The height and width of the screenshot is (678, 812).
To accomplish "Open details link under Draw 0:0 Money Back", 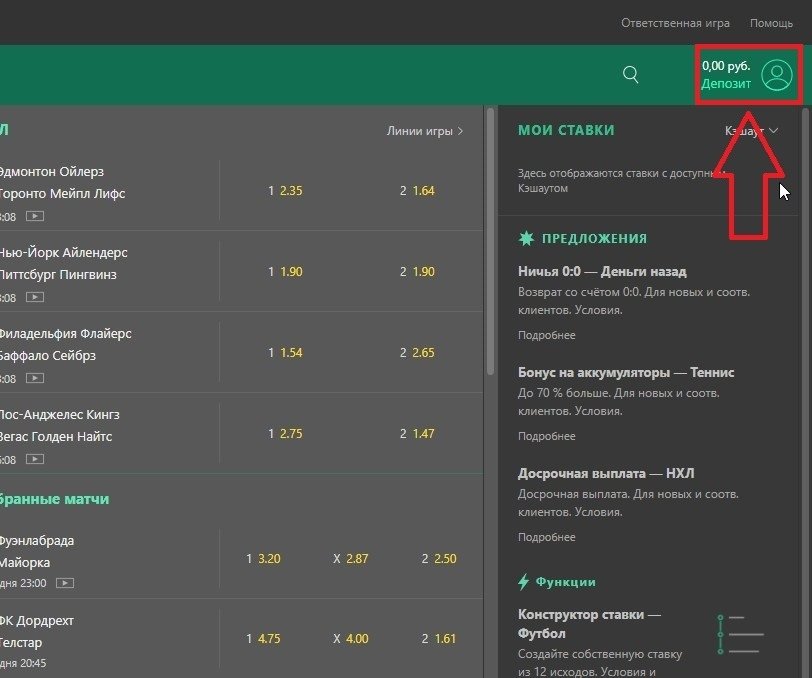I will coord(546,335).
